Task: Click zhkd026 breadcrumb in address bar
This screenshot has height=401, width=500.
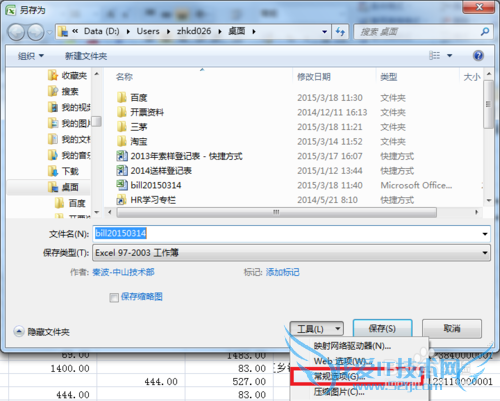Action: (x=194, y=31)
